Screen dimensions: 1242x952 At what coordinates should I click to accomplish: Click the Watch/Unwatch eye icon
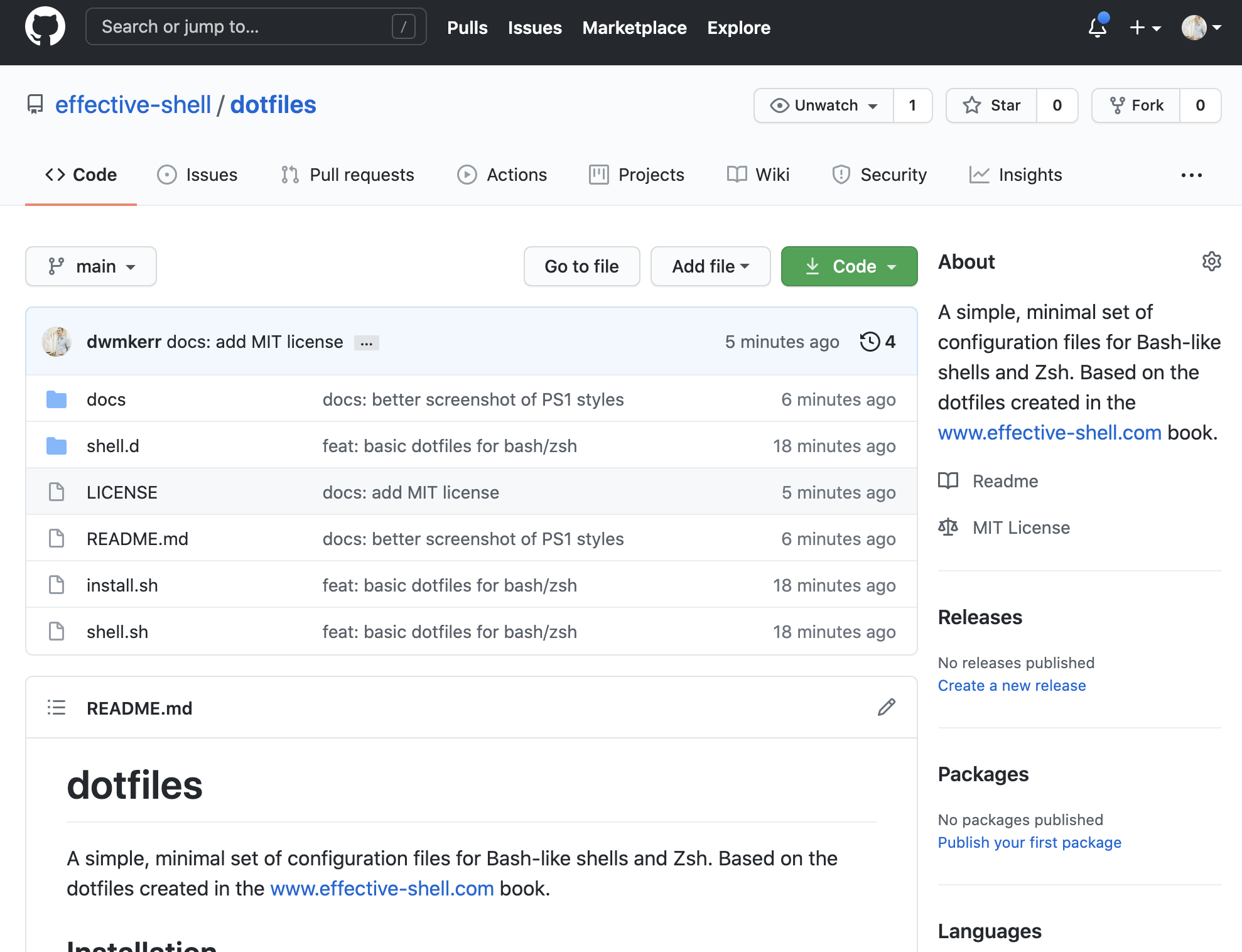[779, 104]
